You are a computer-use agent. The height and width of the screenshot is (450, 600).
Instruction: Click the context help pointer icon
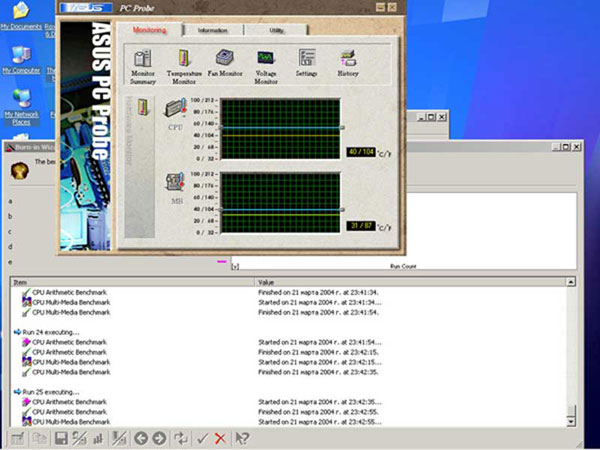(242, 438)
